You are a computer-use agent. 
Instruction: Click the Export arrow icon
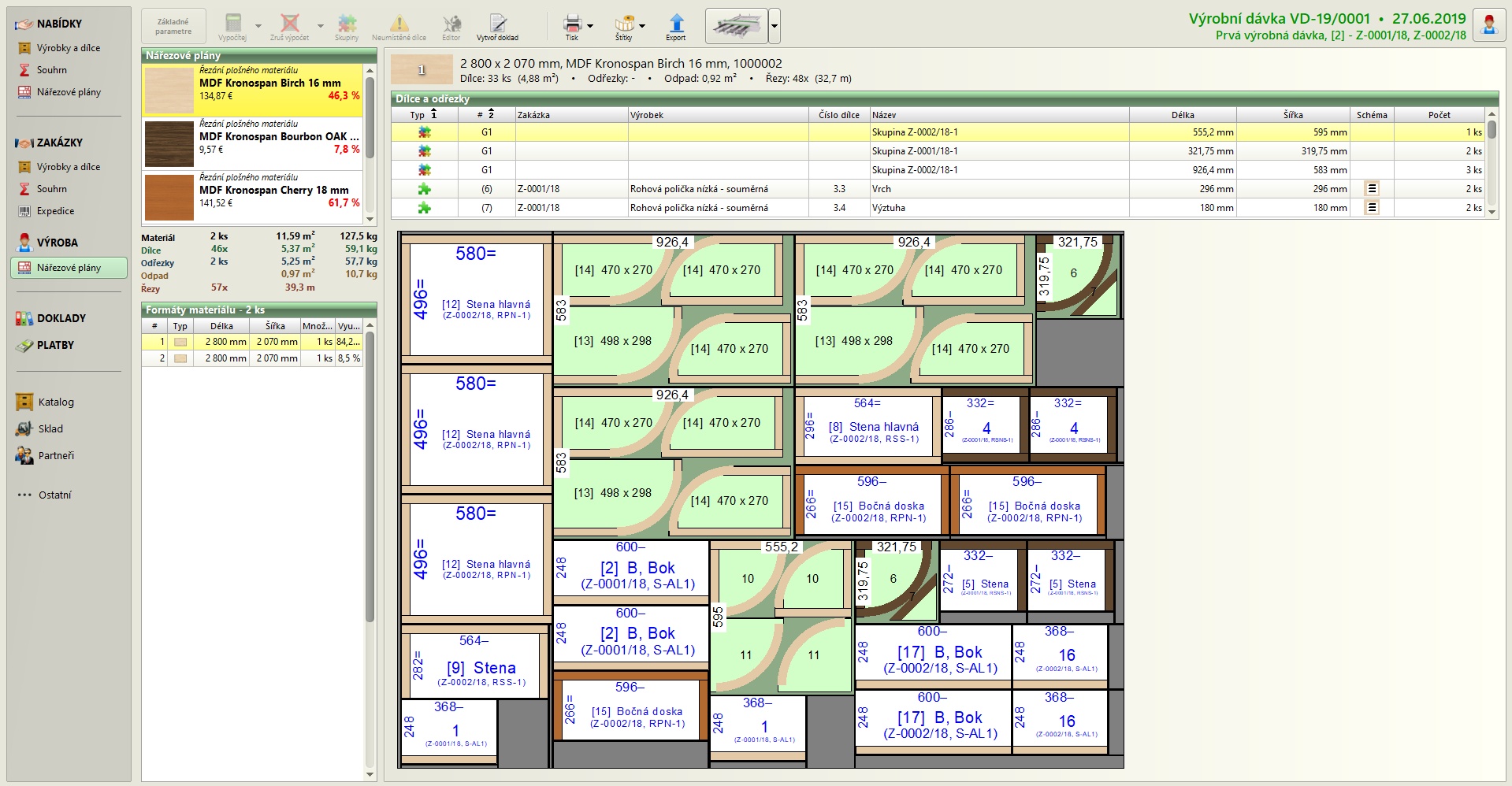pyautogui.click(x=676, y=24)
